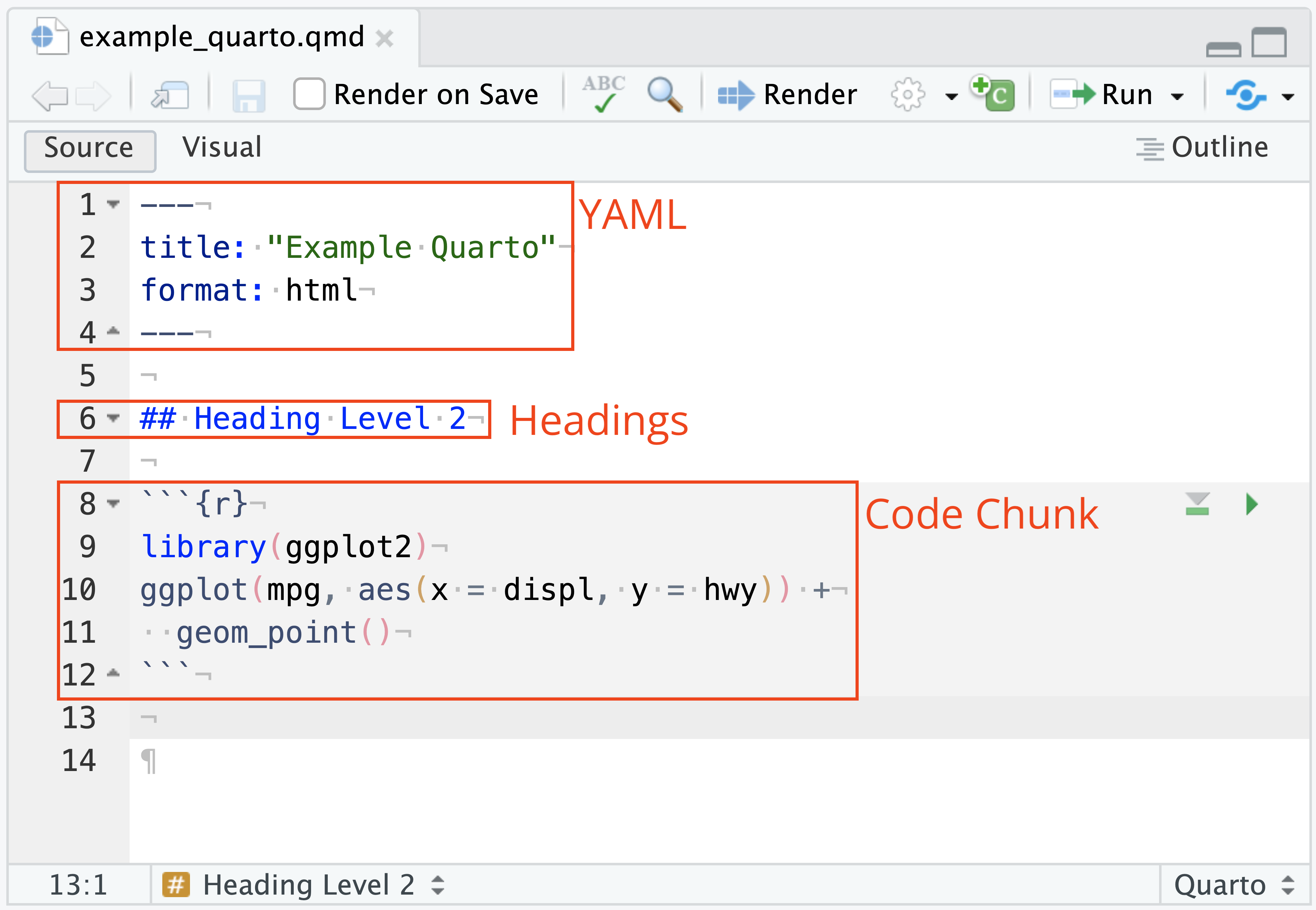The image size is (1316, 910).
Task: Collapse code chunk fold at line 8
Action: pyautogui.click(x=114, y=503)
